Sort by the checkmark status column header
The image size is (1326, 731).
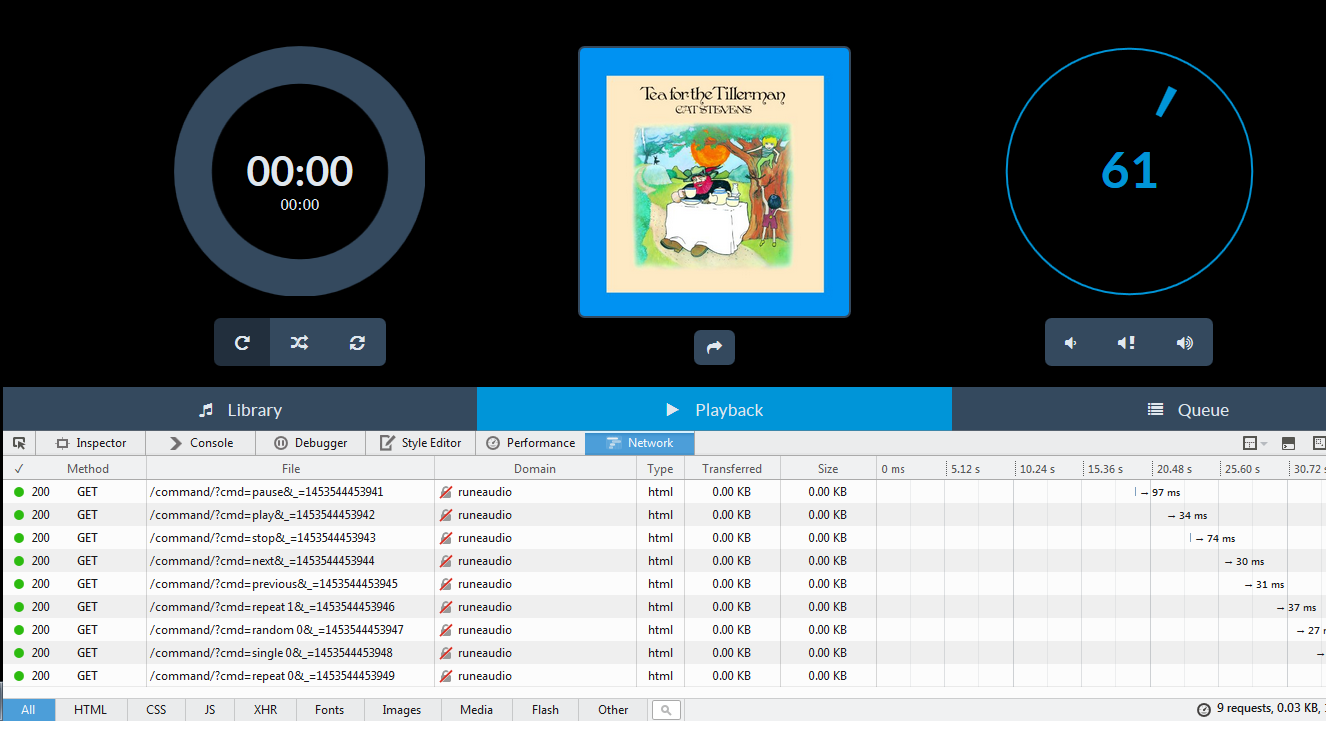(x=19, y=468)
